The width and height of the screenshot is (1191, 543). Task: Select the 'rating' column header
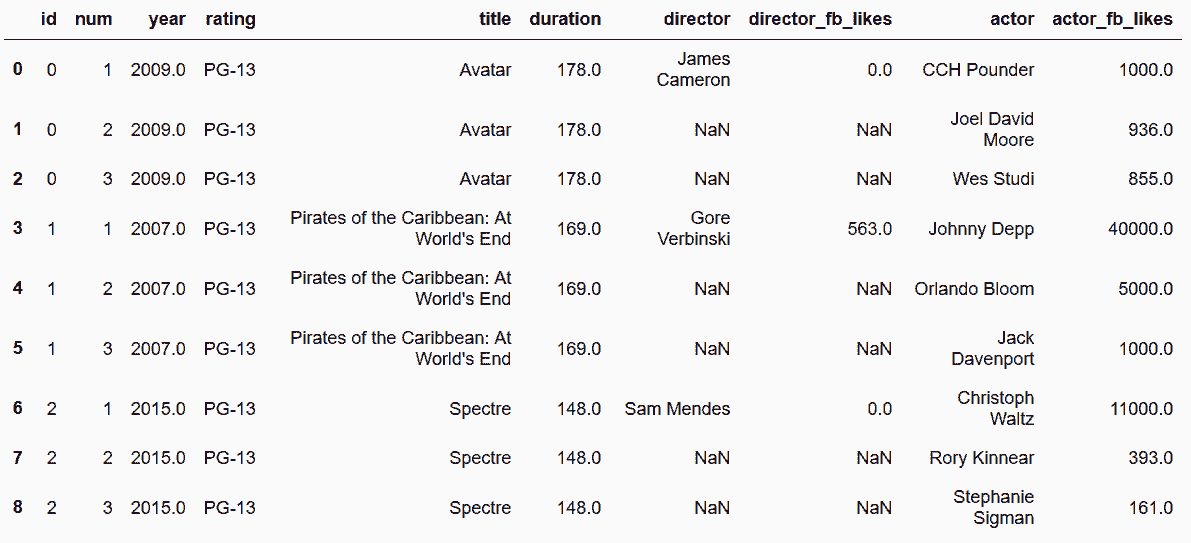tap(230, 21)
